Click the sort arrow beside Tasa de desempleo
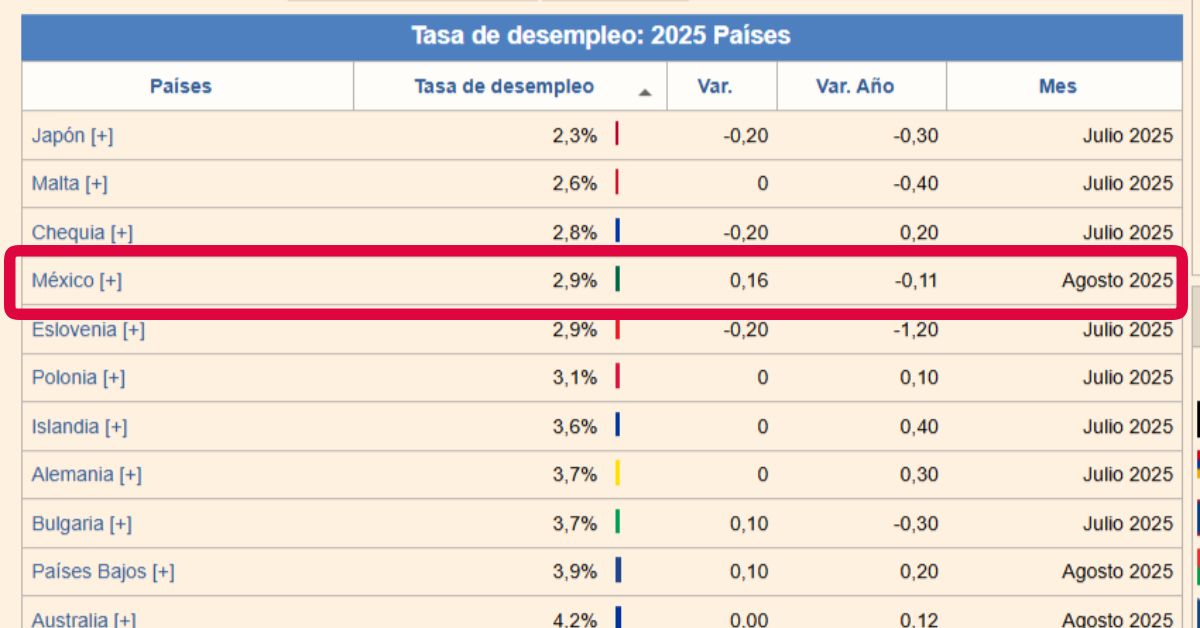The height and width of the screenshot is (628, 1200). [645, 91]
